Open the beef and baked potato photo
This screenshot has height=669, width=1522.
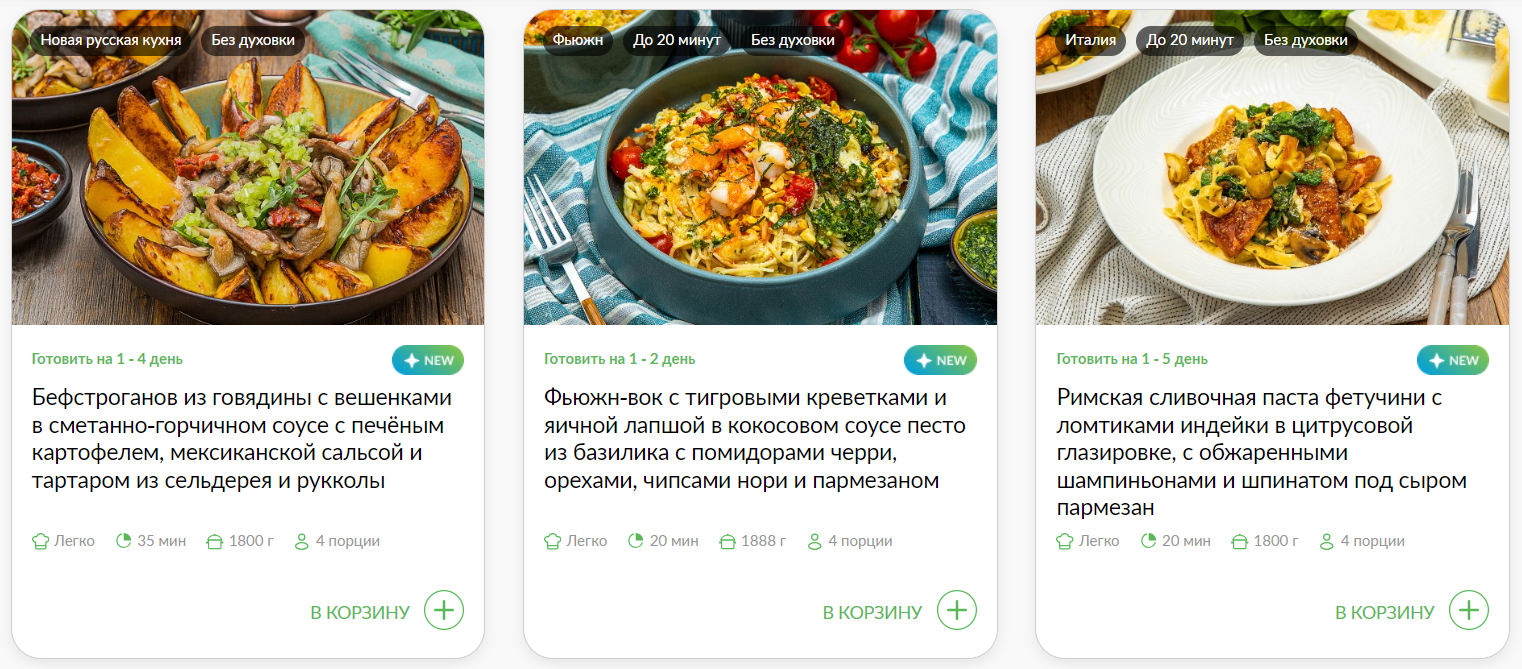click(248, 167)
